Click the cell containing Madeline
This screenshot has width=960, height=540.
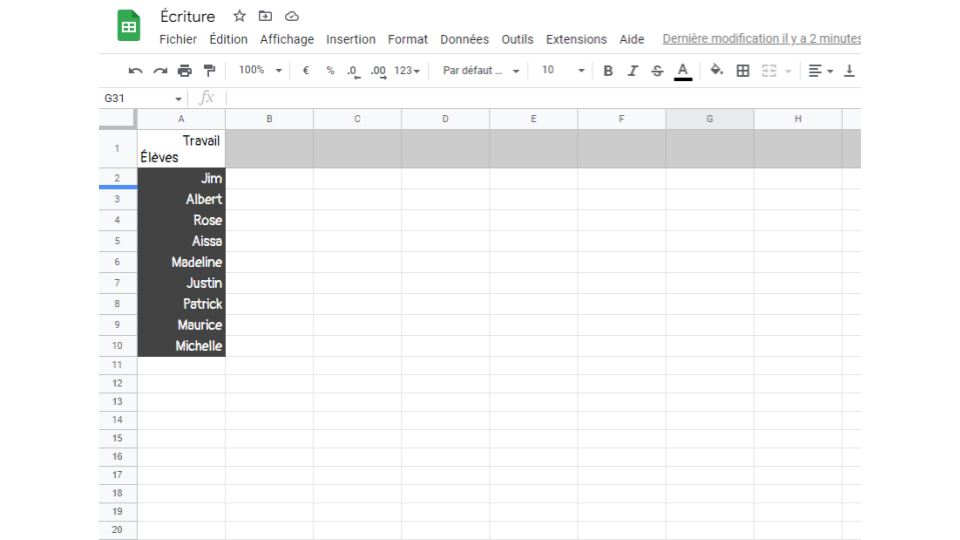[x=181, y=262]
